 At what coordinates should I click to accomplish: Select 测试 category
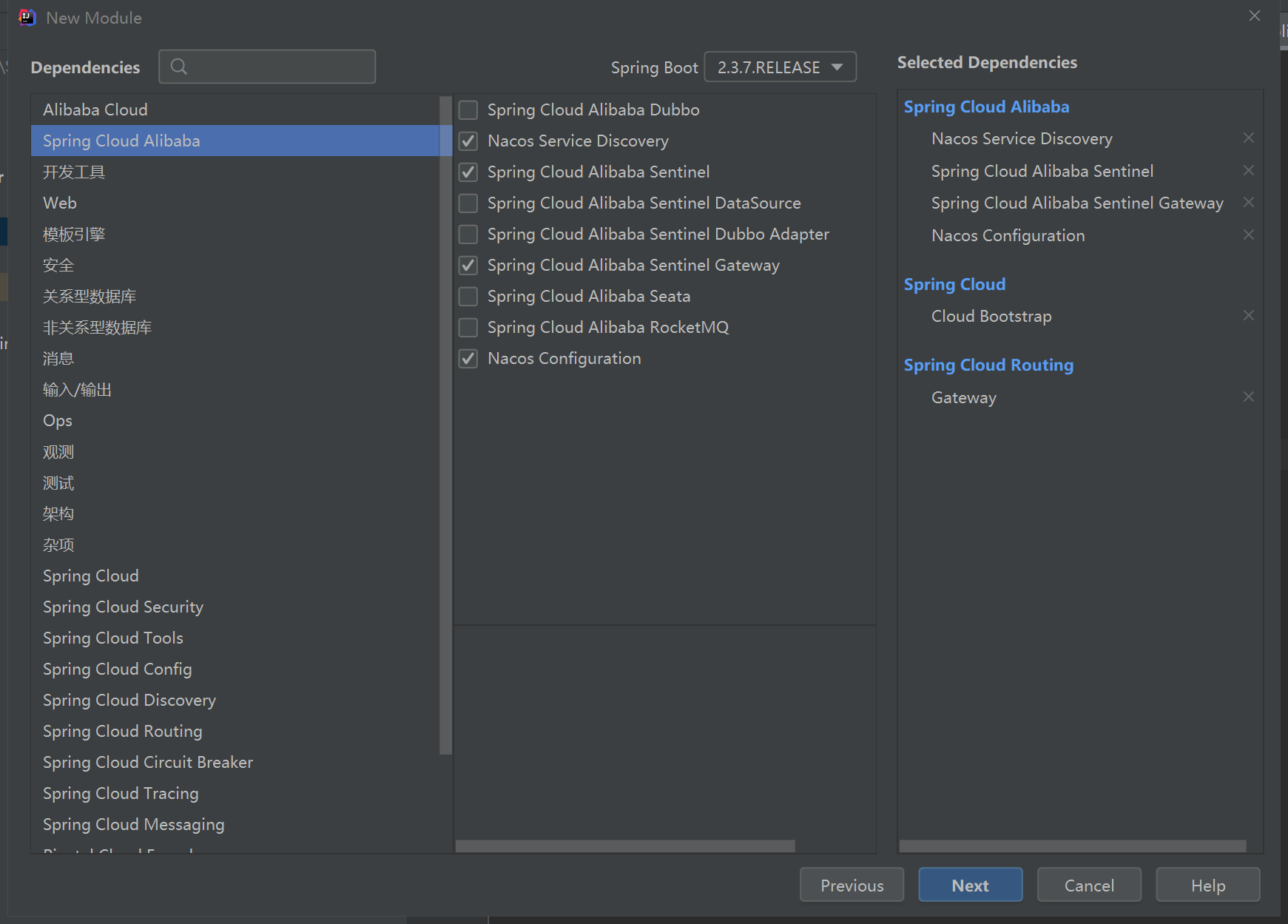pos(235,482)
